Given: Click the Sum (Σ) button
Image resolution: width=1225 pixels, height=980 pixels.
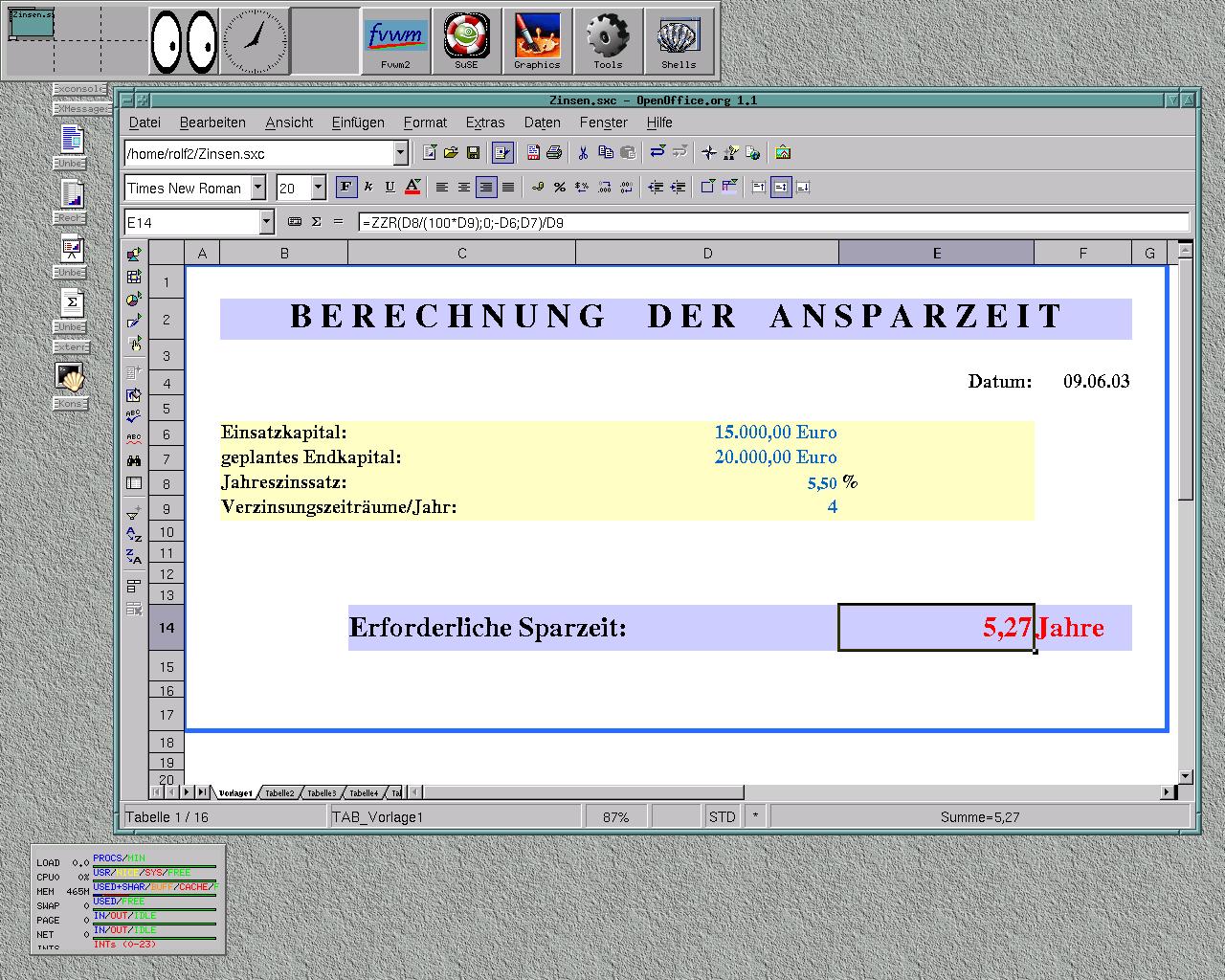Looking at the screenshot, I should click(316, 222).
